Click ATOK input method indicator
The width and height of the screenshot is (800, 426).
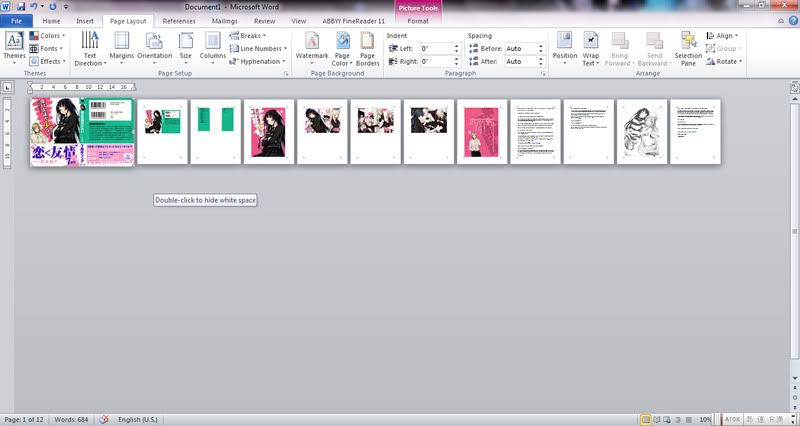(x=733, y=419)
